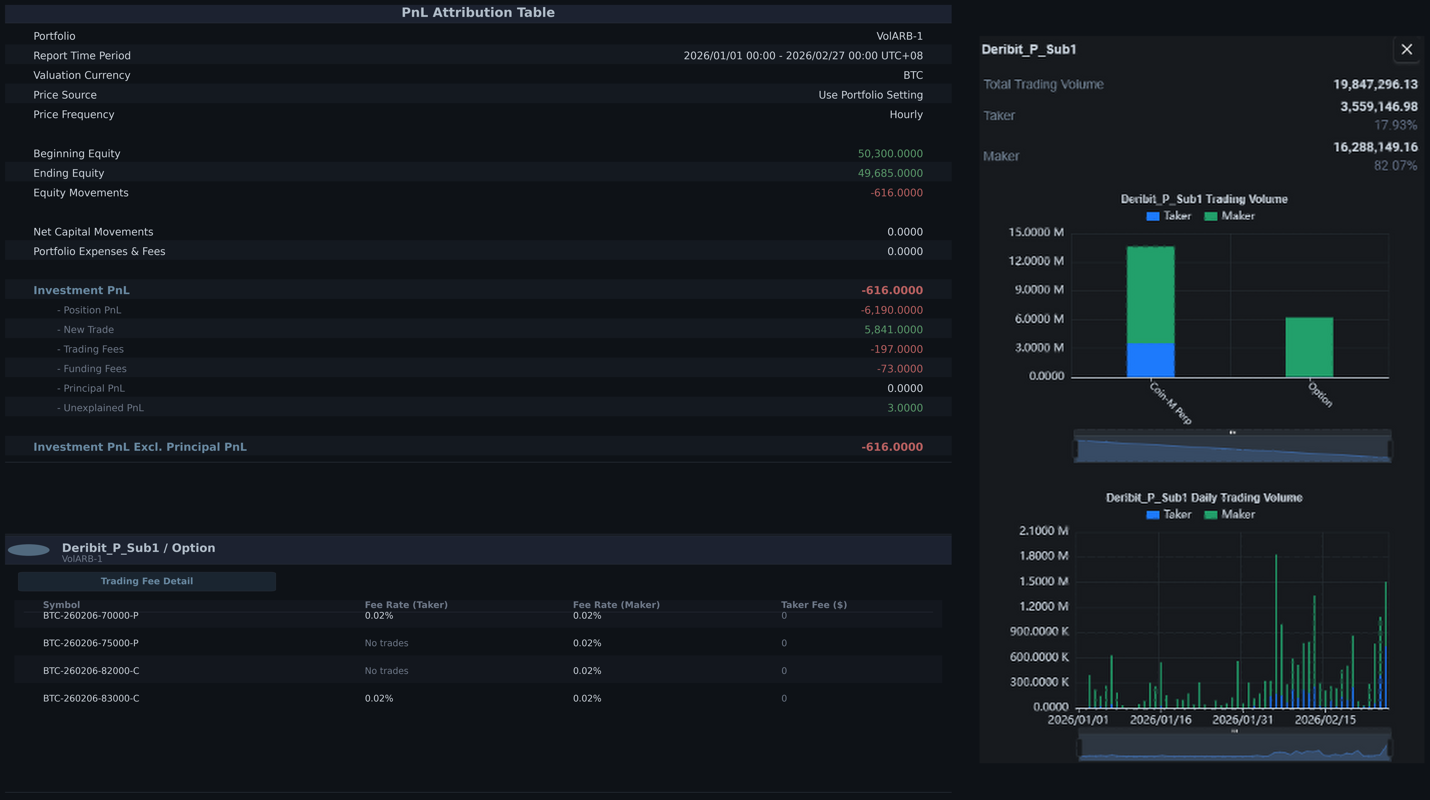Click 'No trades' in the BTC-260206-75000-P row
This screenshot has width=1430, height=800.
386,643
